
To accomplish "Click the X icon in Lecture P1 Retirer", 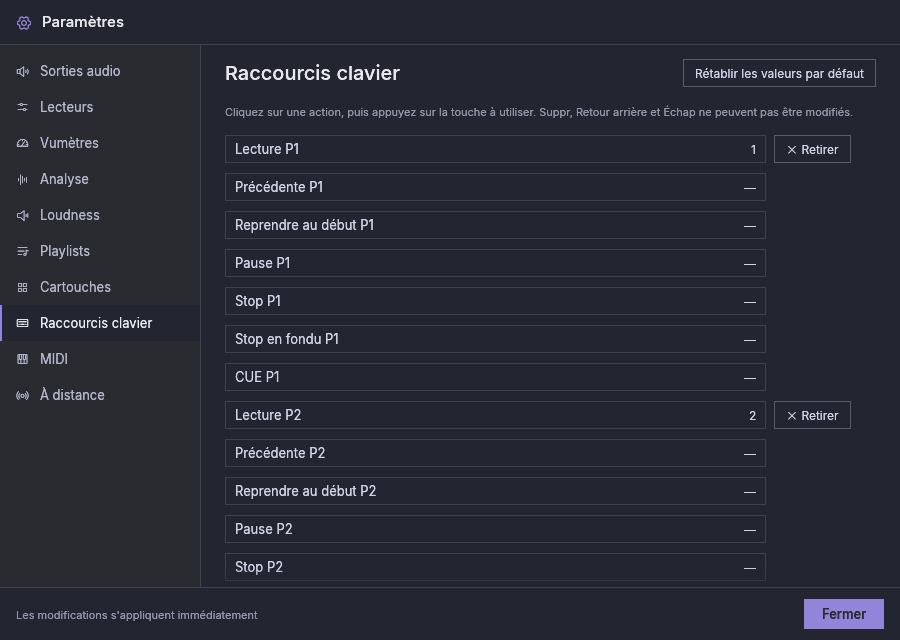I will pos(792,150).
